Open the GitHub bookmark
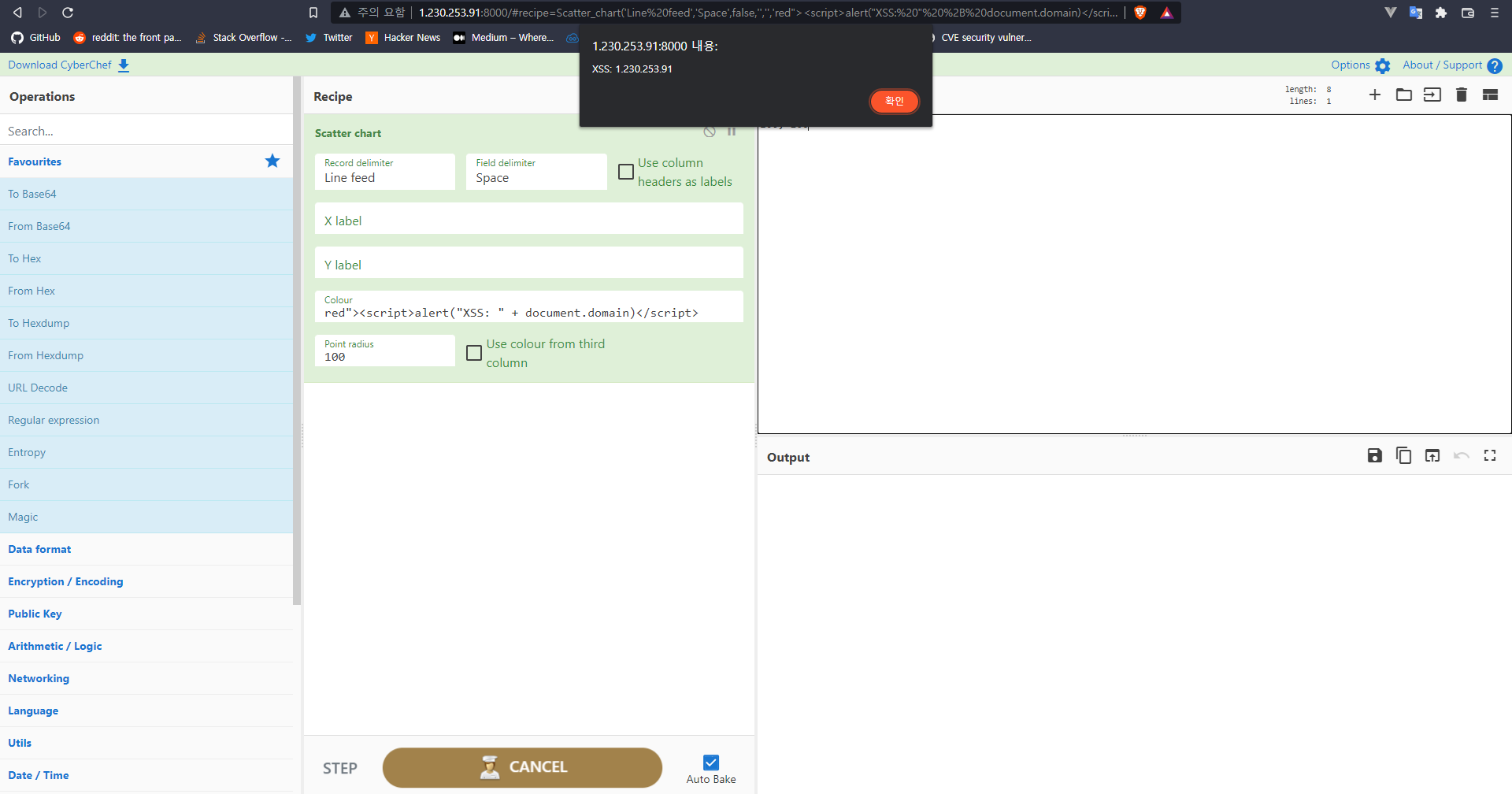 coord(35,37)
